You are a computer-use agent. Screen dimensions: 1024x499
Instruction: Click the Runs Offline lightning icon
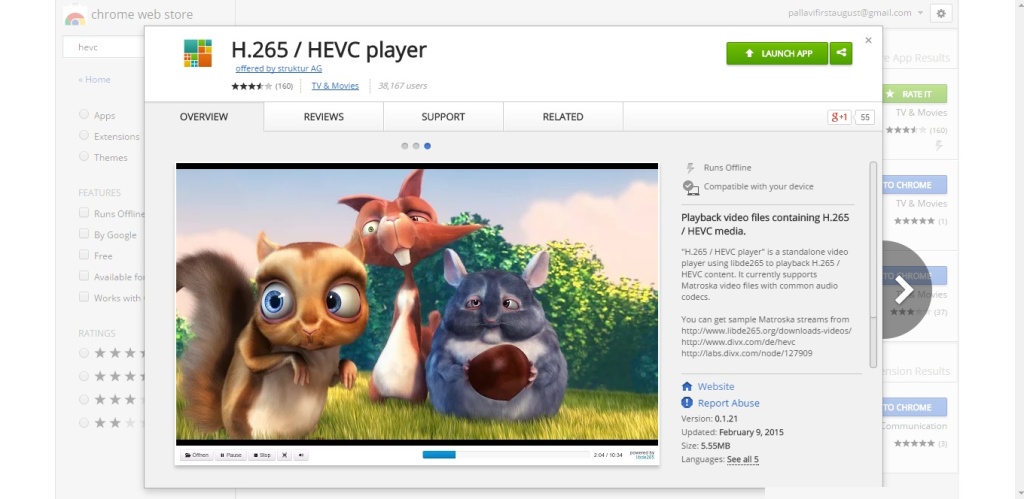(690, 168)
